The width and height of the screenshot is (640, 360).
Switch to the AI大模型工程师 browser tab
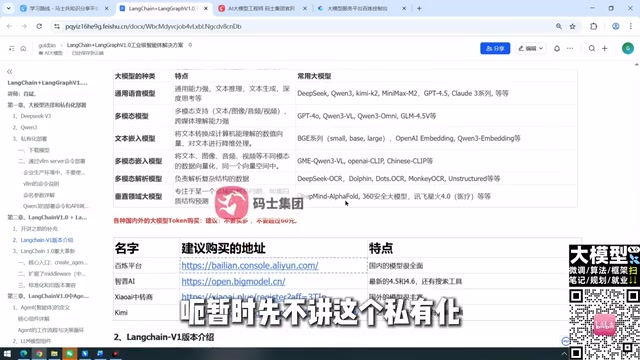262,9
